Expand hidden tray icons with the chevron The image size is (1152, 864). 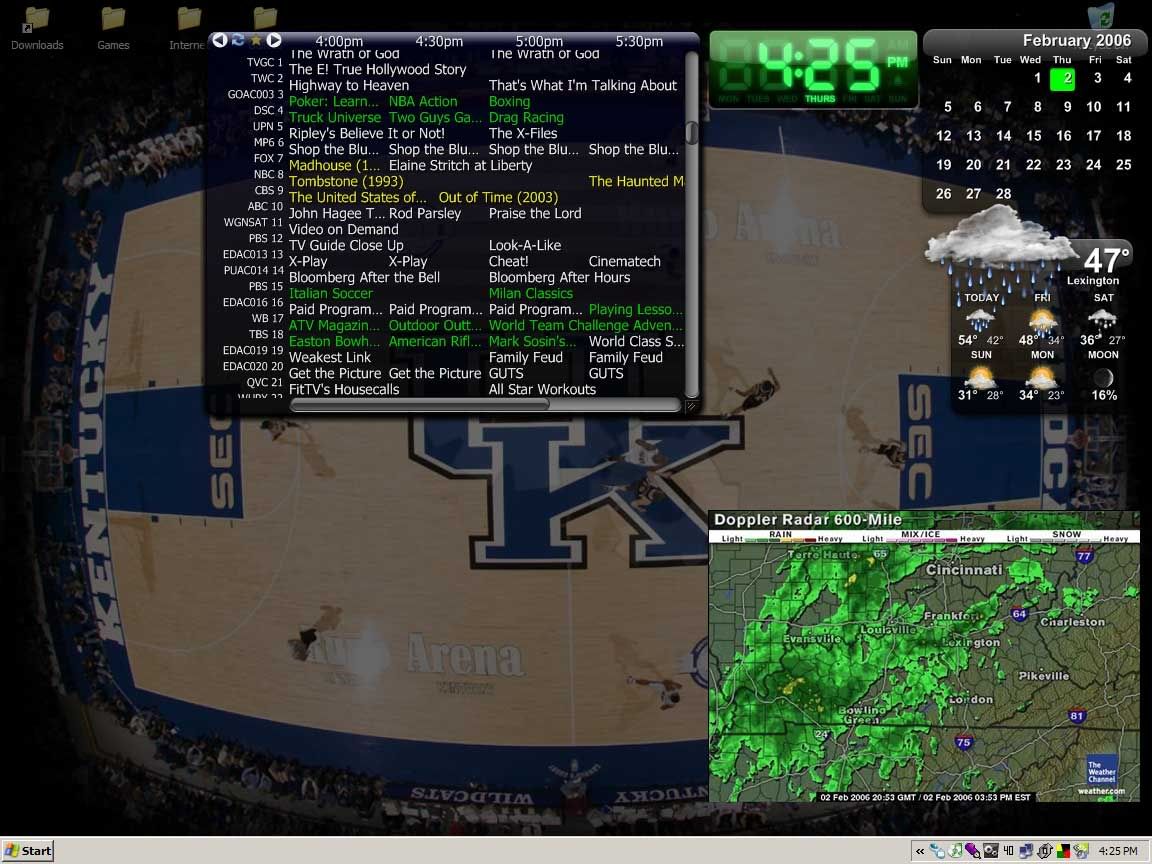point(919,851)
